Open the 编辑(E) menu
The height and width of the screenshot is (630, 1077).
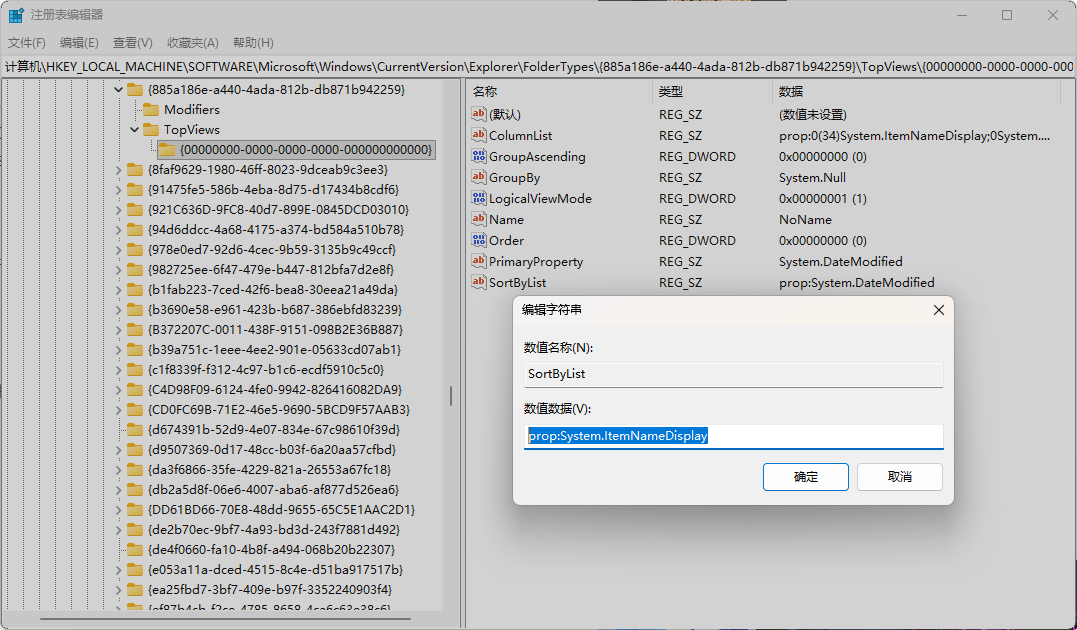79,43
